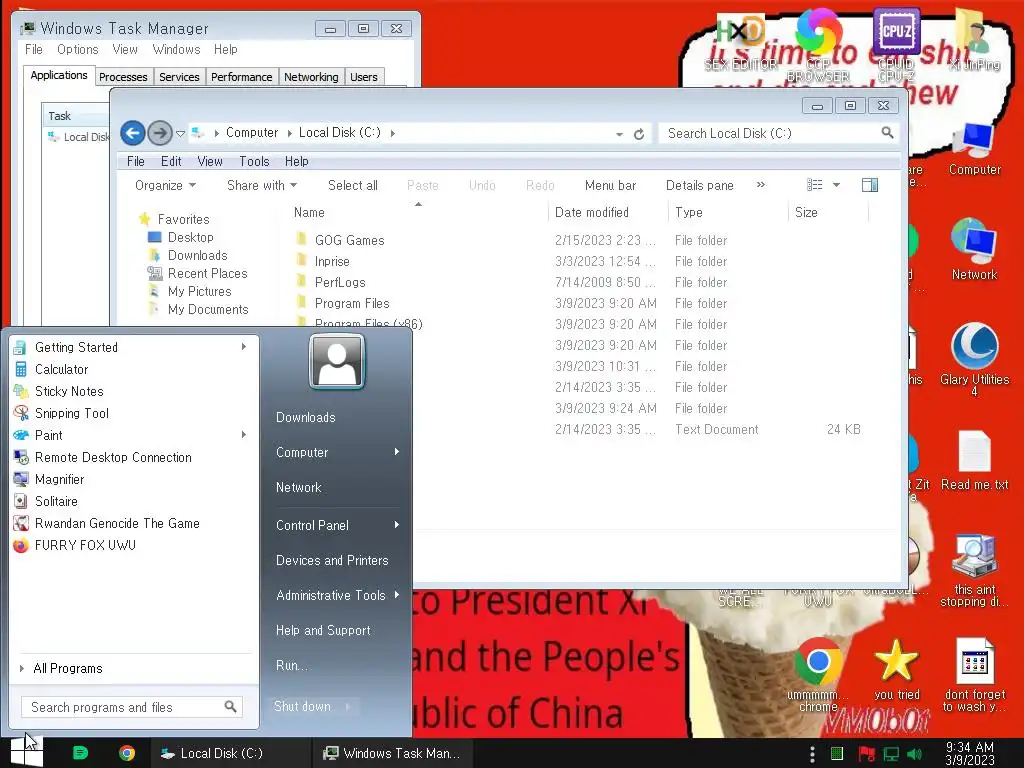Viewport: 1024px width, 768px height.
Task: Open the Explorer File menu
Action: click(x=136, y=161)
